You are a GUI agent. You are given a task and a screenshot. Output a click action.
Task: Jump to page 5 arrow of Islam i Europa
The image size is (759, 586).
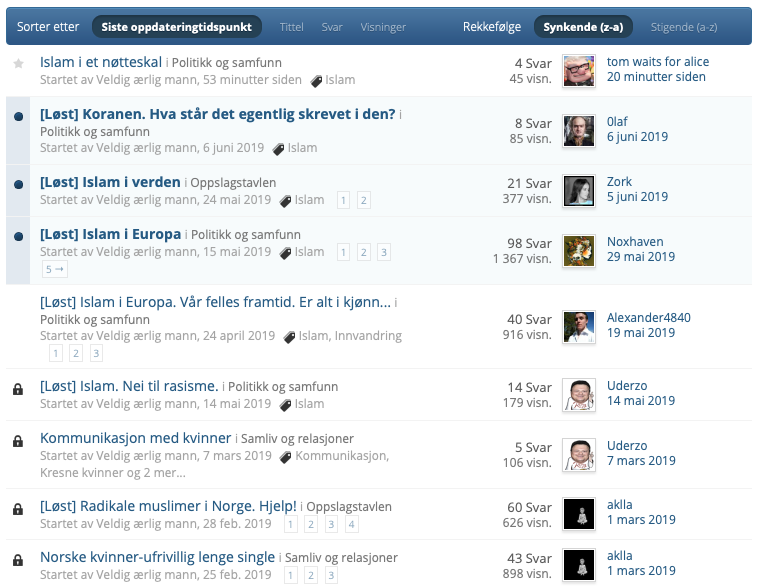tap(55, 269)
